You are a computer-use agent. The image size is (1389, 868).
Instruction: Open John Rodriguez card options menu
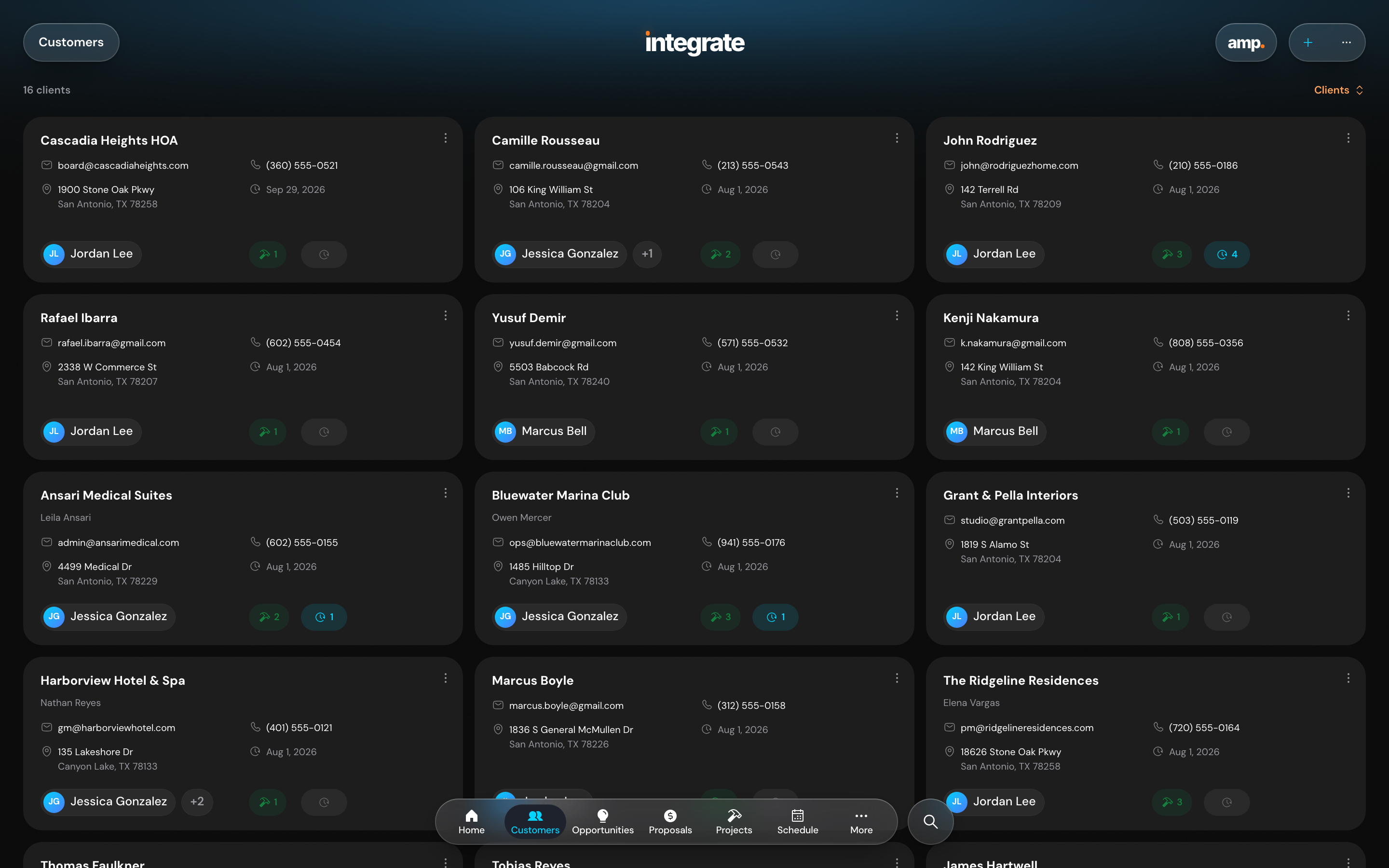[x=1348, y=138]
